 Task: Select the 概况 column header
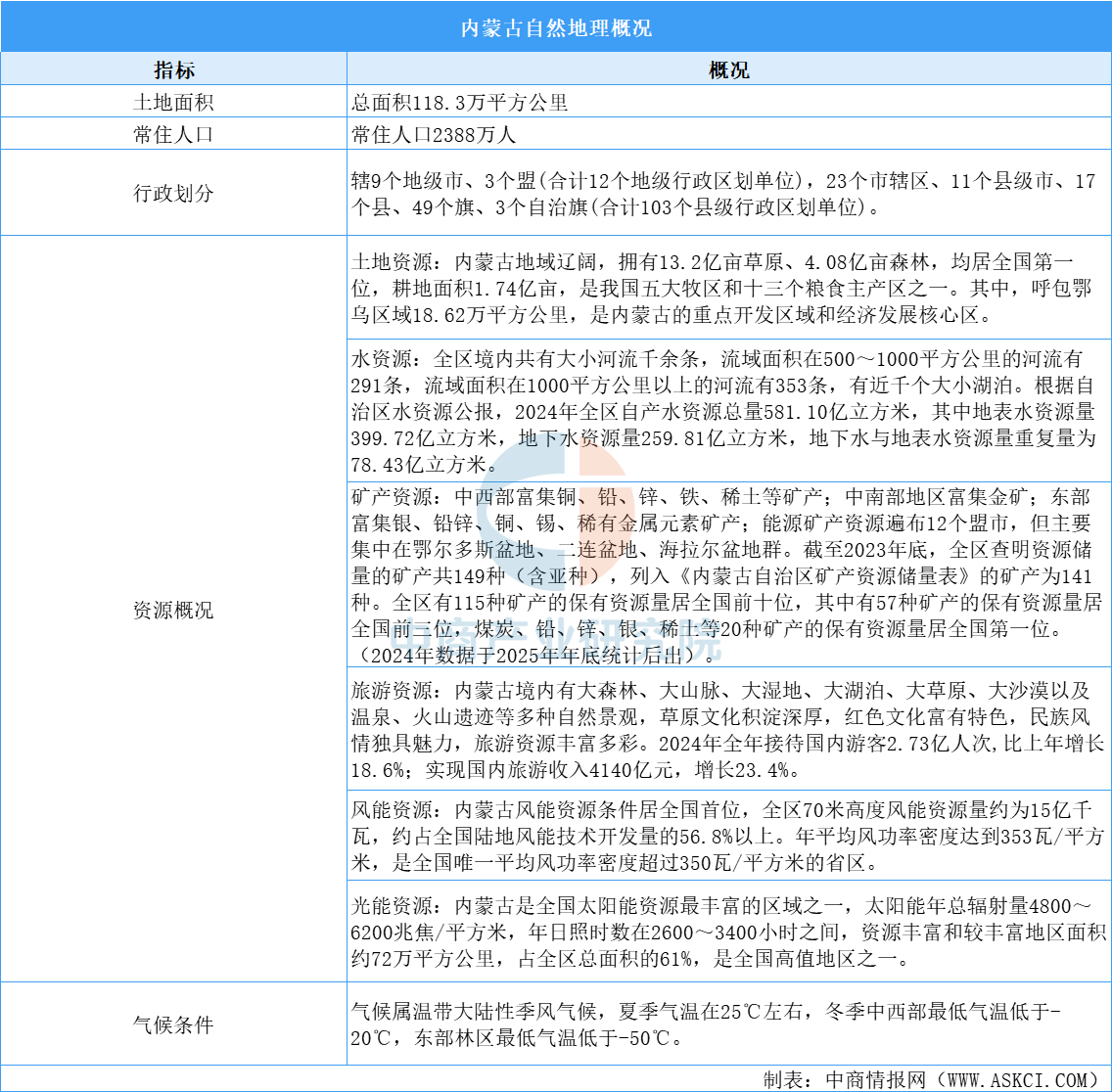[728, 70]
